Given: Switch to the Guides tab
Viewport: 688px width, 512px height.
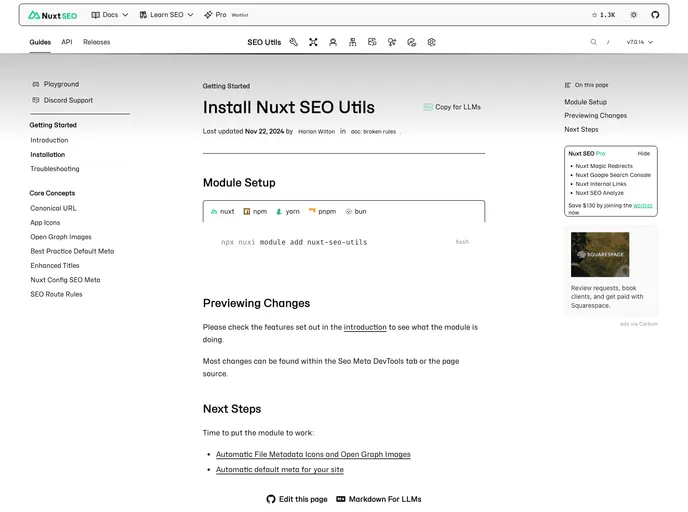Looking at the screenshot, I should [40, 42].
